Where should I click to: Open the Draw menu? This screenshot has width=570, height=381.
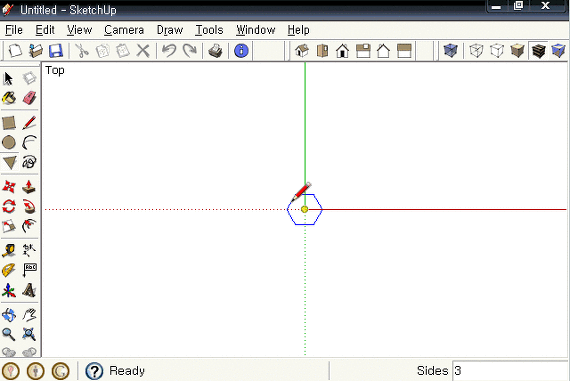pos(170,30)
